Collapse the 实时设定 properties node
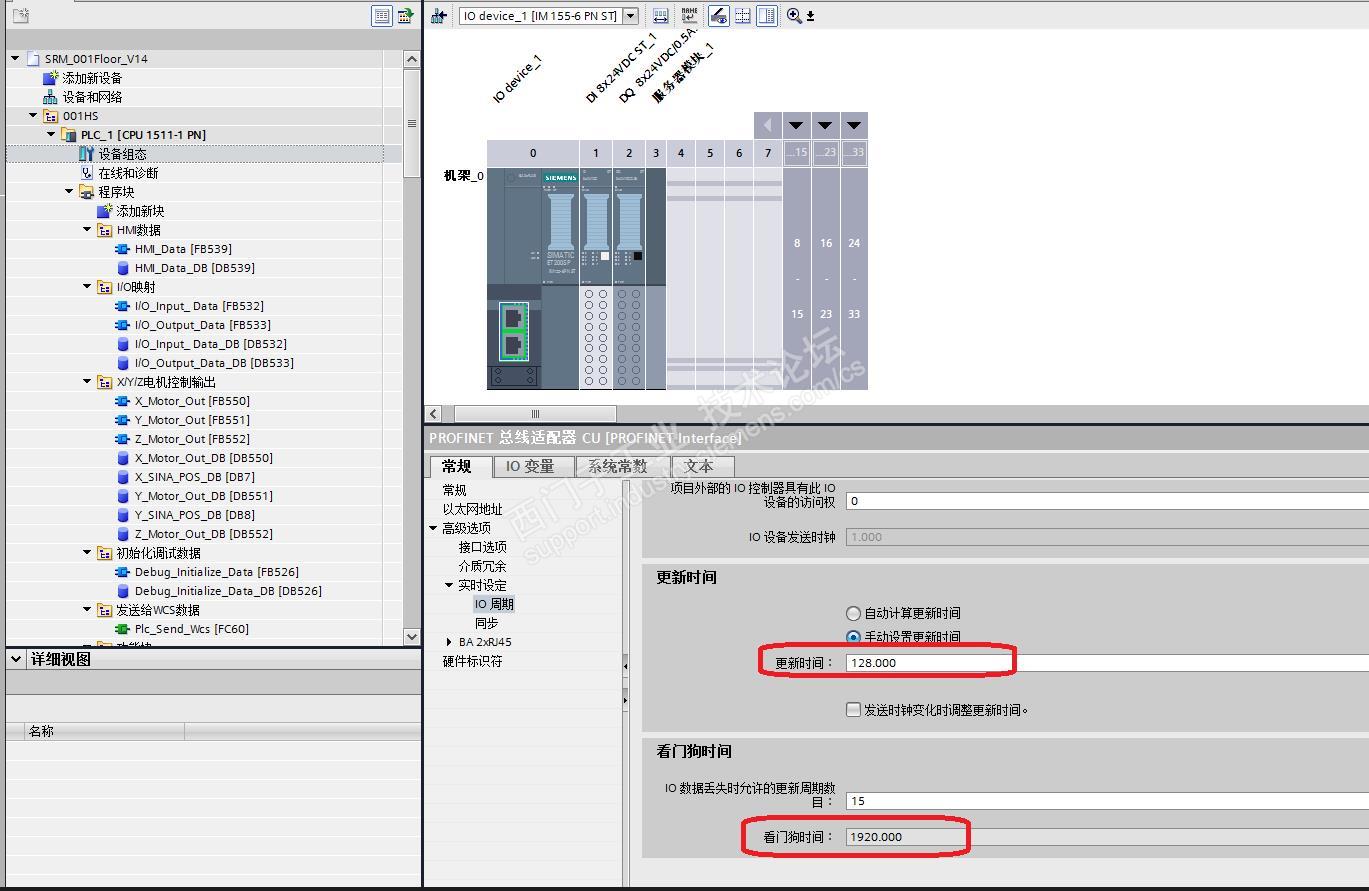Viewport: 1369px width, 891px height. point(449,585)
